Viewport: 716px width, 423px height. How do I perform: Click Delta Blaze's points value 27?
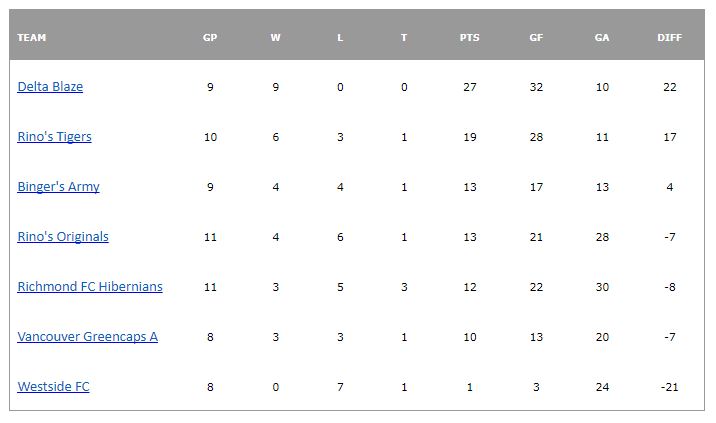pyautogui.click(x=470, y=87)
